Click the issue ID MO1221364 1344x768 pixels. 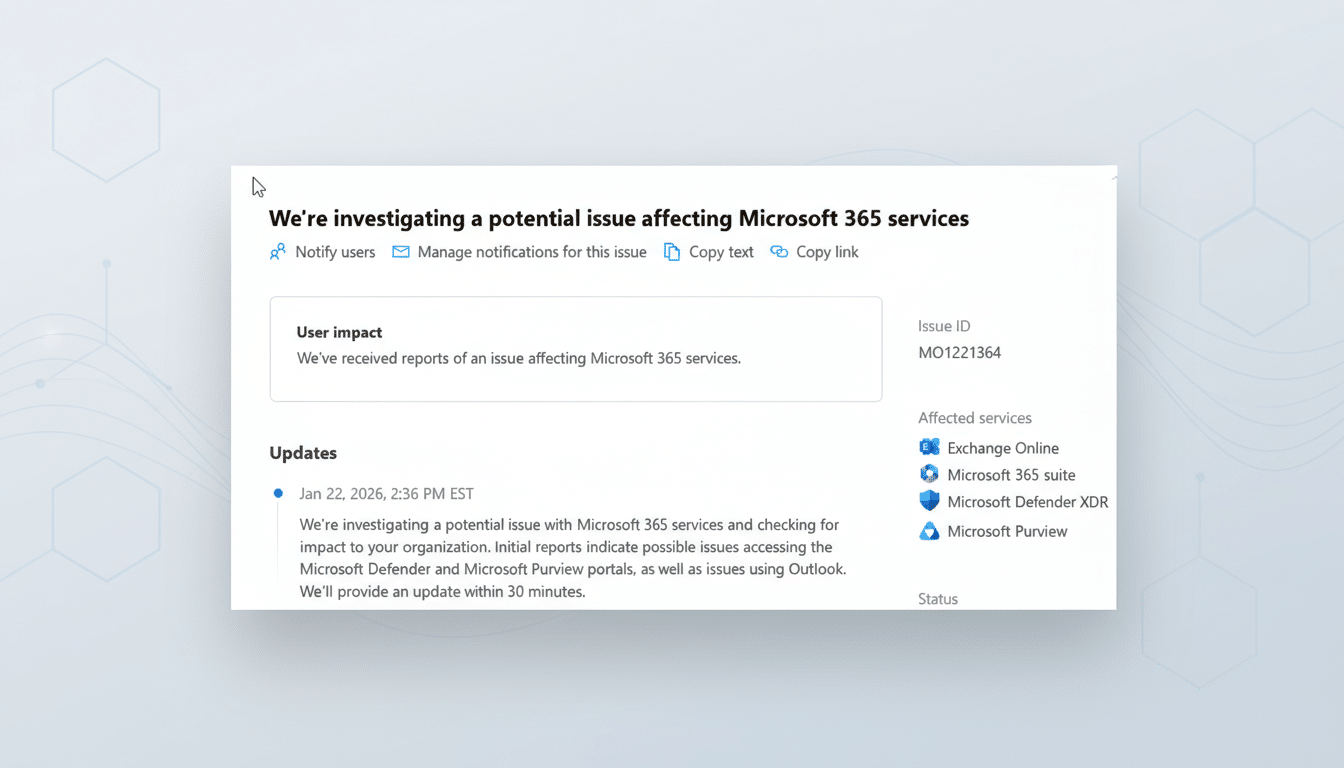tap(959, 352)
